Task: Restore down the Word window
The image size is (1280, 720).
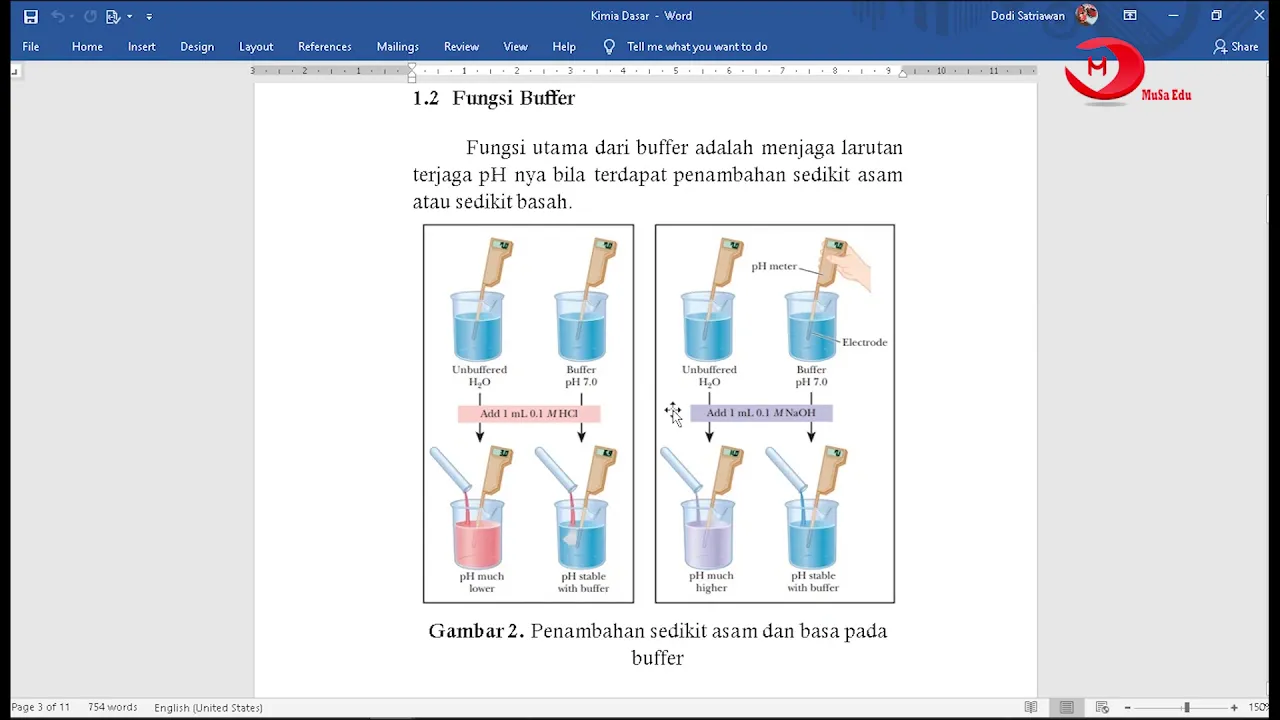Action: click(x=1216, y=16)
